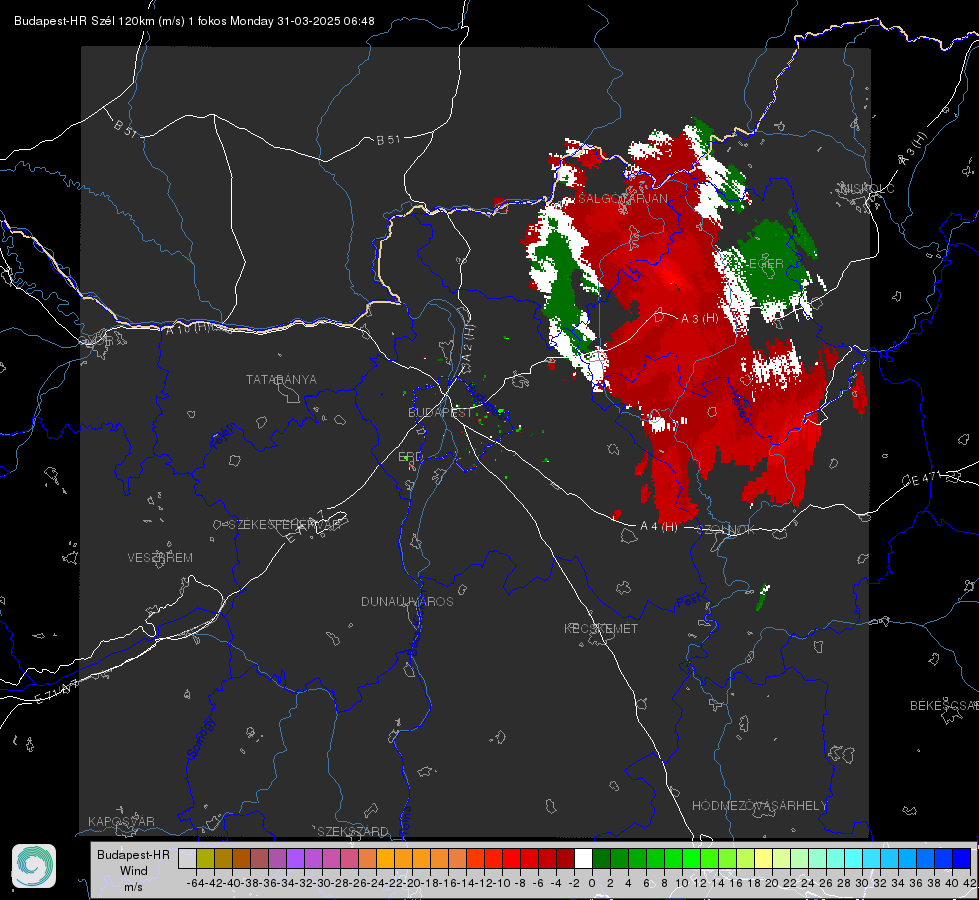This screenshot has height=900, width=979.
Task: Click the 42 legend value
Action: click(969, 883)
